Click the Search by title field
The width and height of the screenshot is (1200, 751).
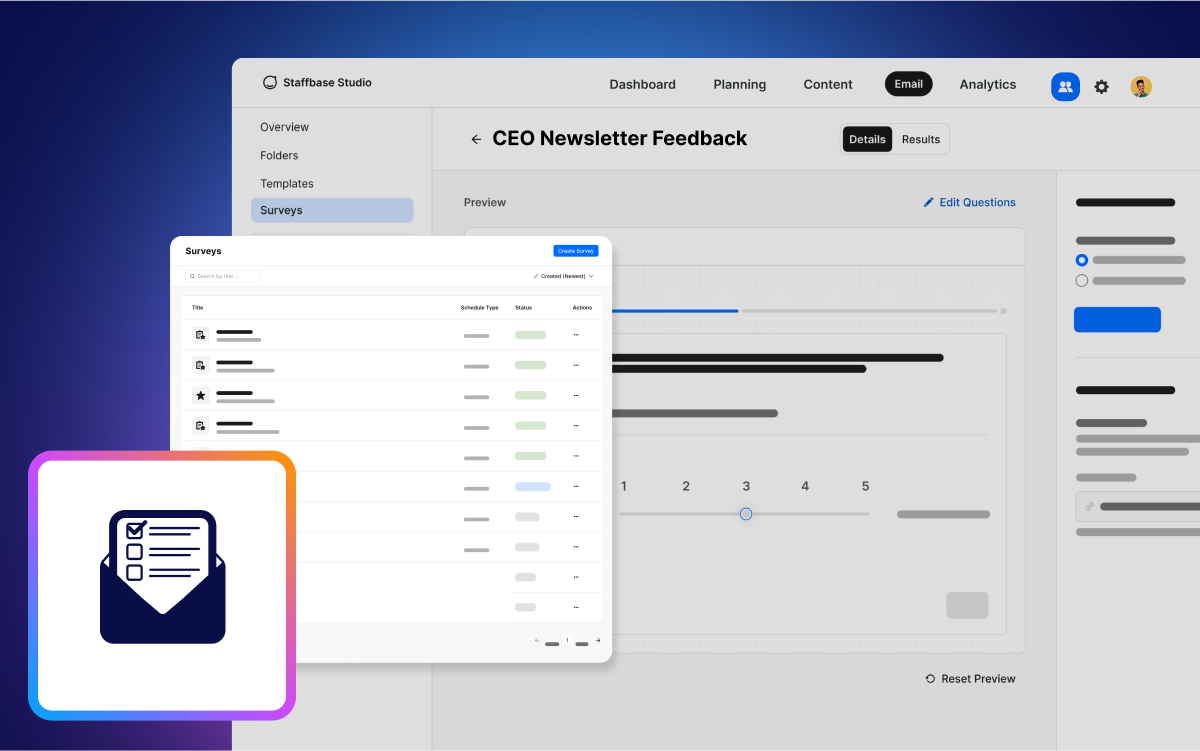pyautogui.click(x=222, y=276)
